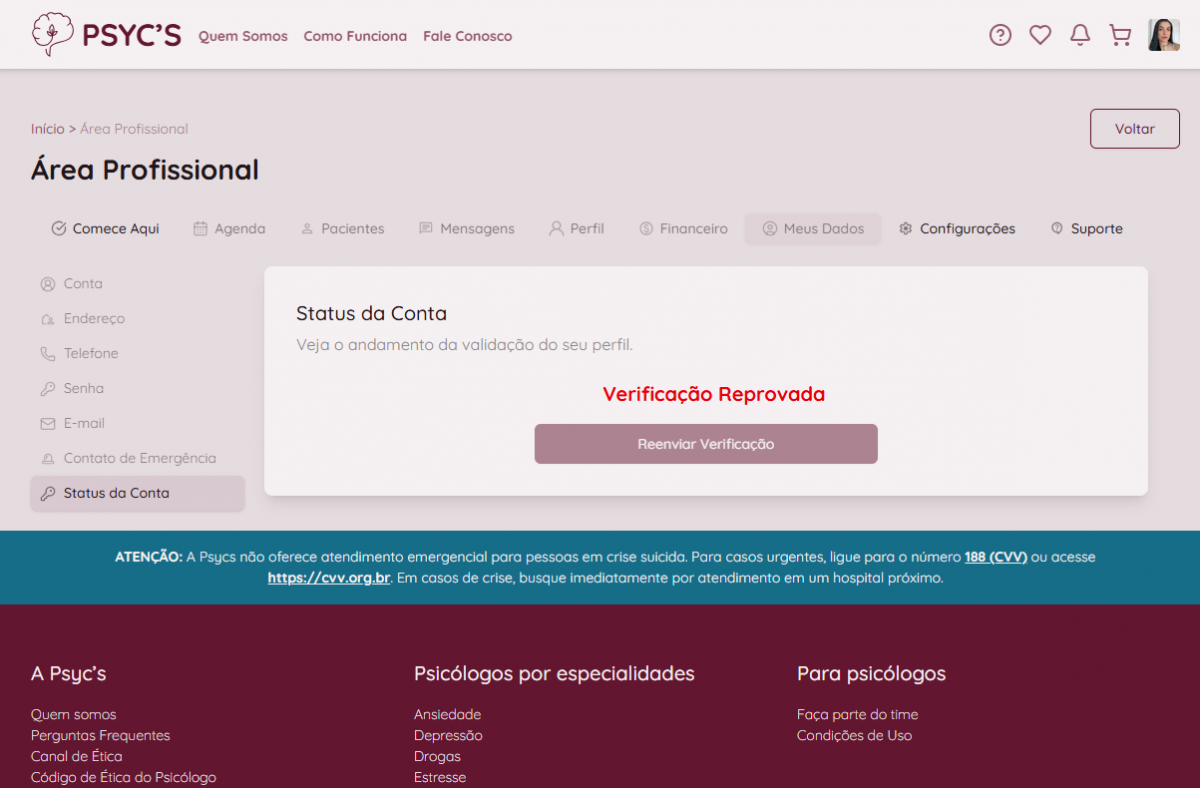
Task: Switch to the Agenda tab
Action: pos(229,229)
